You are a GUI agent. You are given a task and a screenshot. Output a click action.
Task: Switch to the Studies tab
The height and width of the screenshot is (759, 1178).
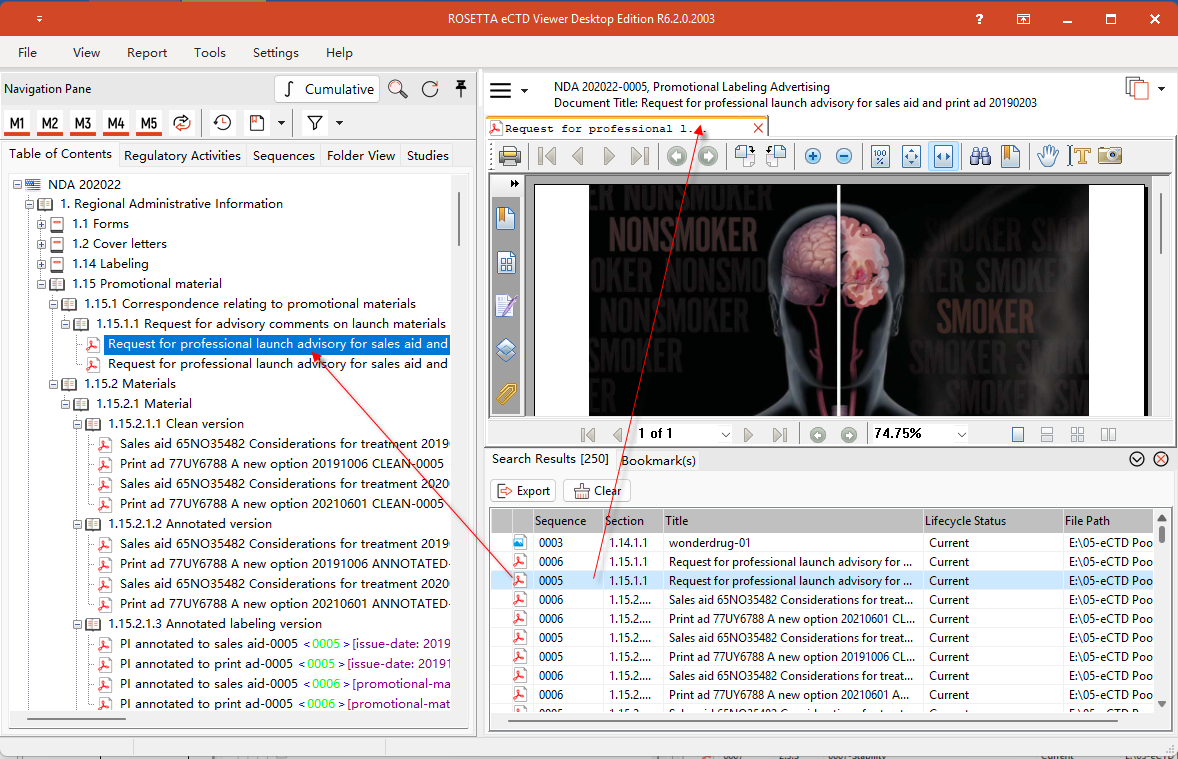(427, 156)
